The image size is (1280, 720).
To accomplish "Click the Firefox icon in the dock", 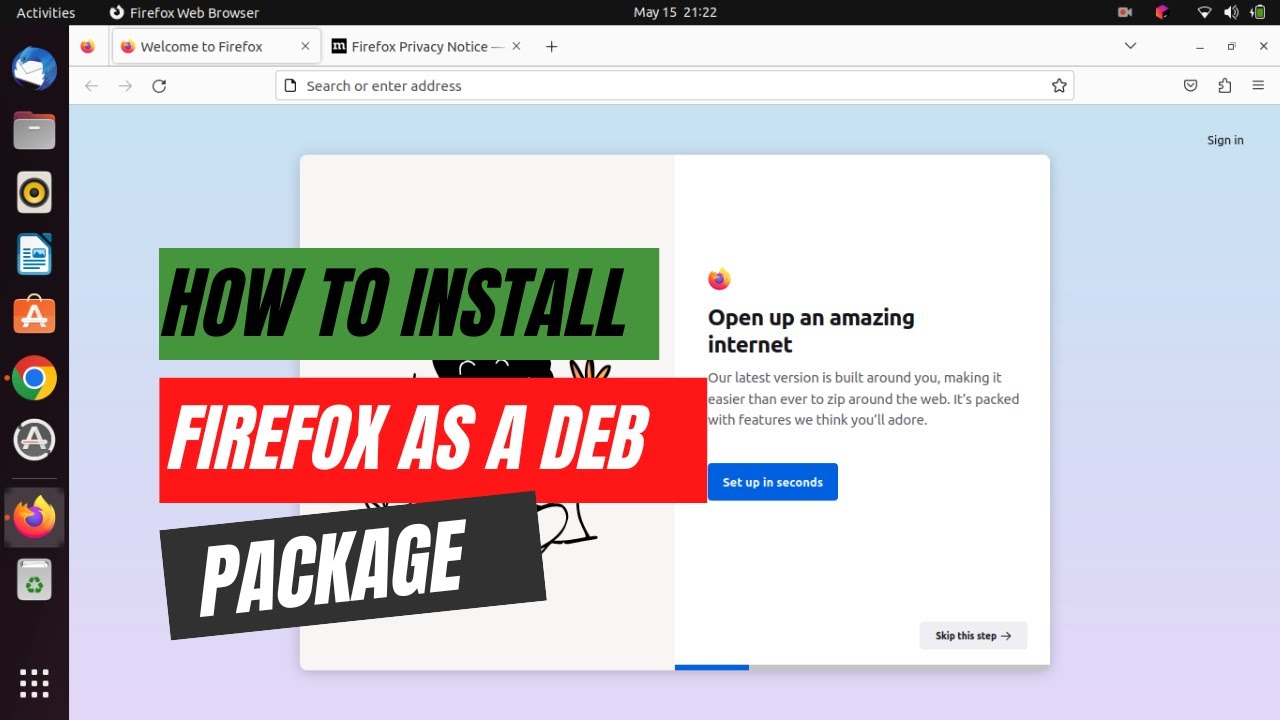I will pos(34,517).
